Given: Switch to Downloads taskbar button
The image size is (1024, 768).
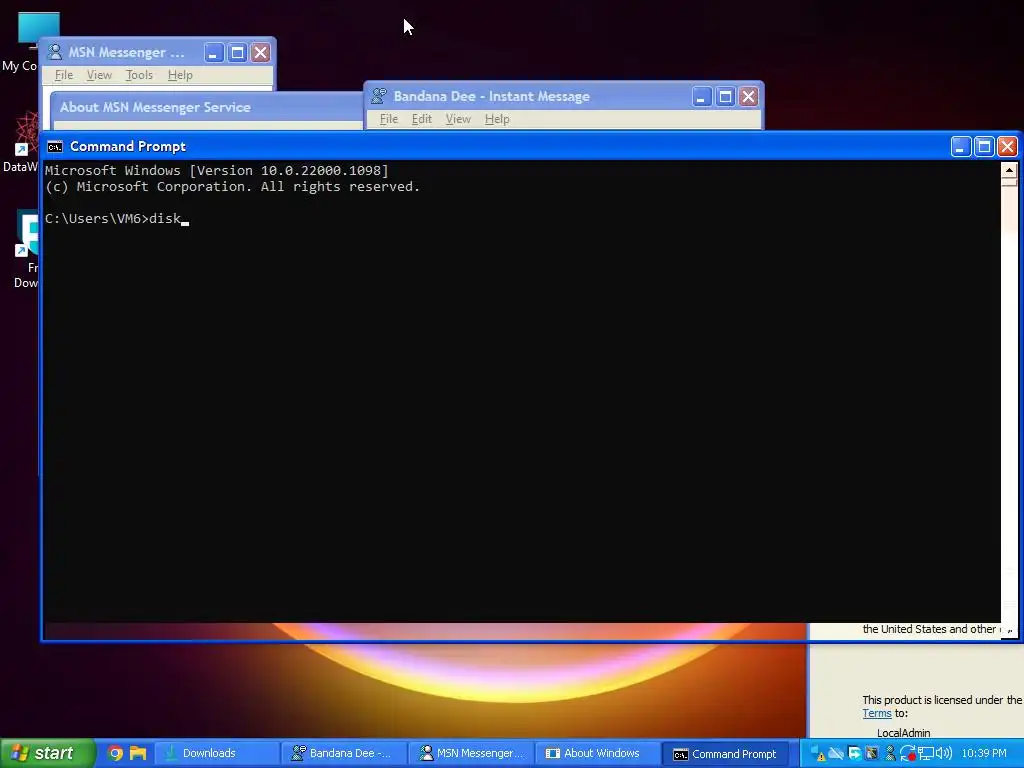Looking at the screenshot, I should (217, 753).
